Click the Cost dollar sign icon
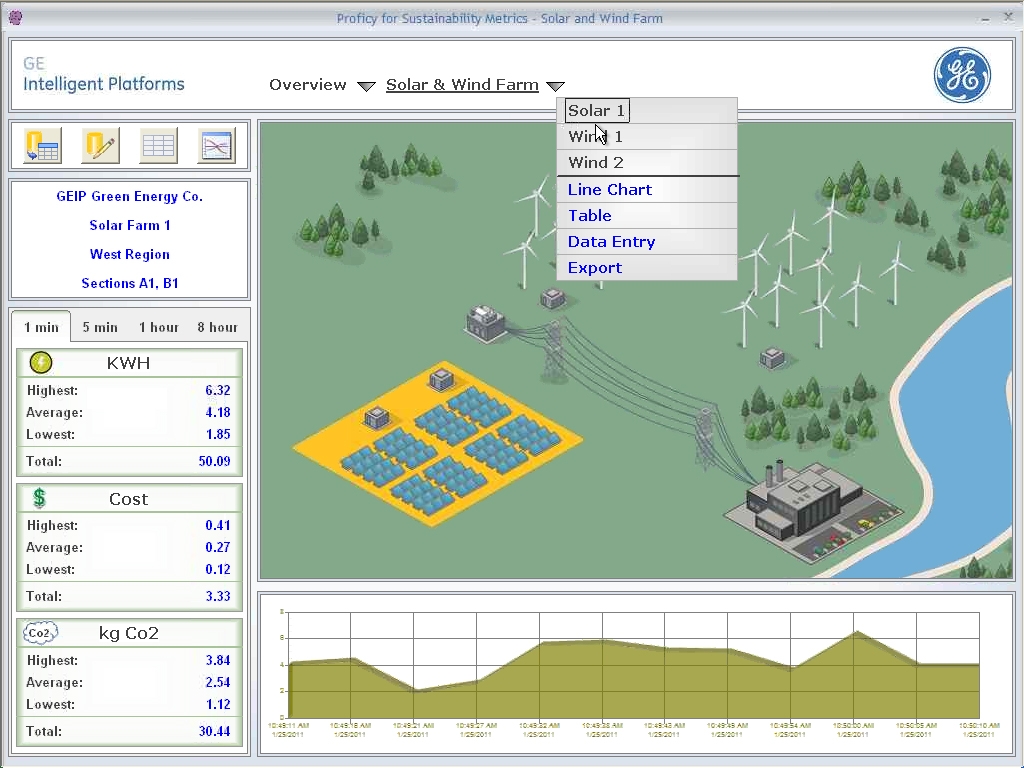Screen dimensions: 1024x768 pos(39,498)
